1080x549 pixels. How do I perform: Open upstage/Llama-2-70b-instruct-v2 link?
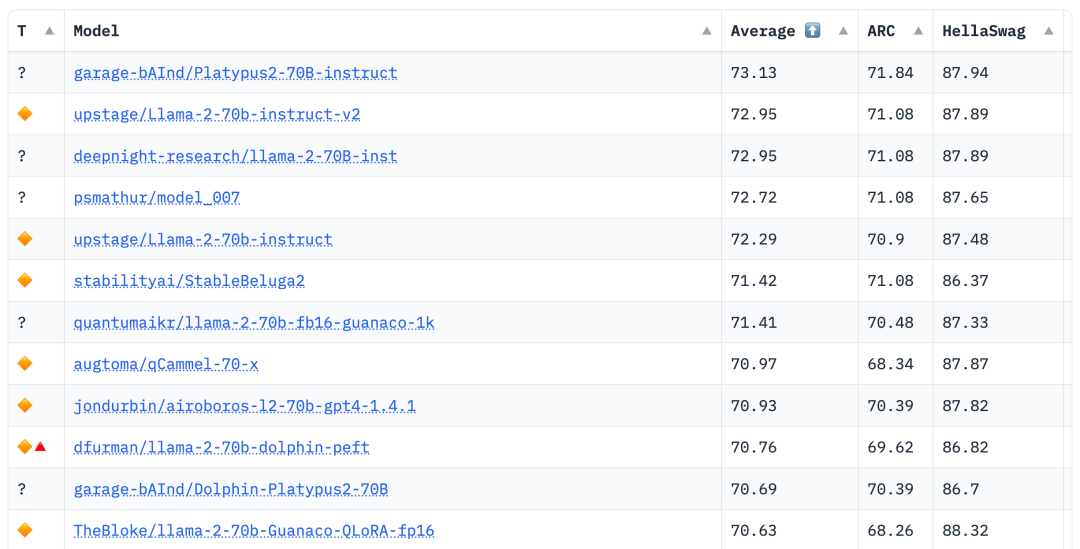217,114
